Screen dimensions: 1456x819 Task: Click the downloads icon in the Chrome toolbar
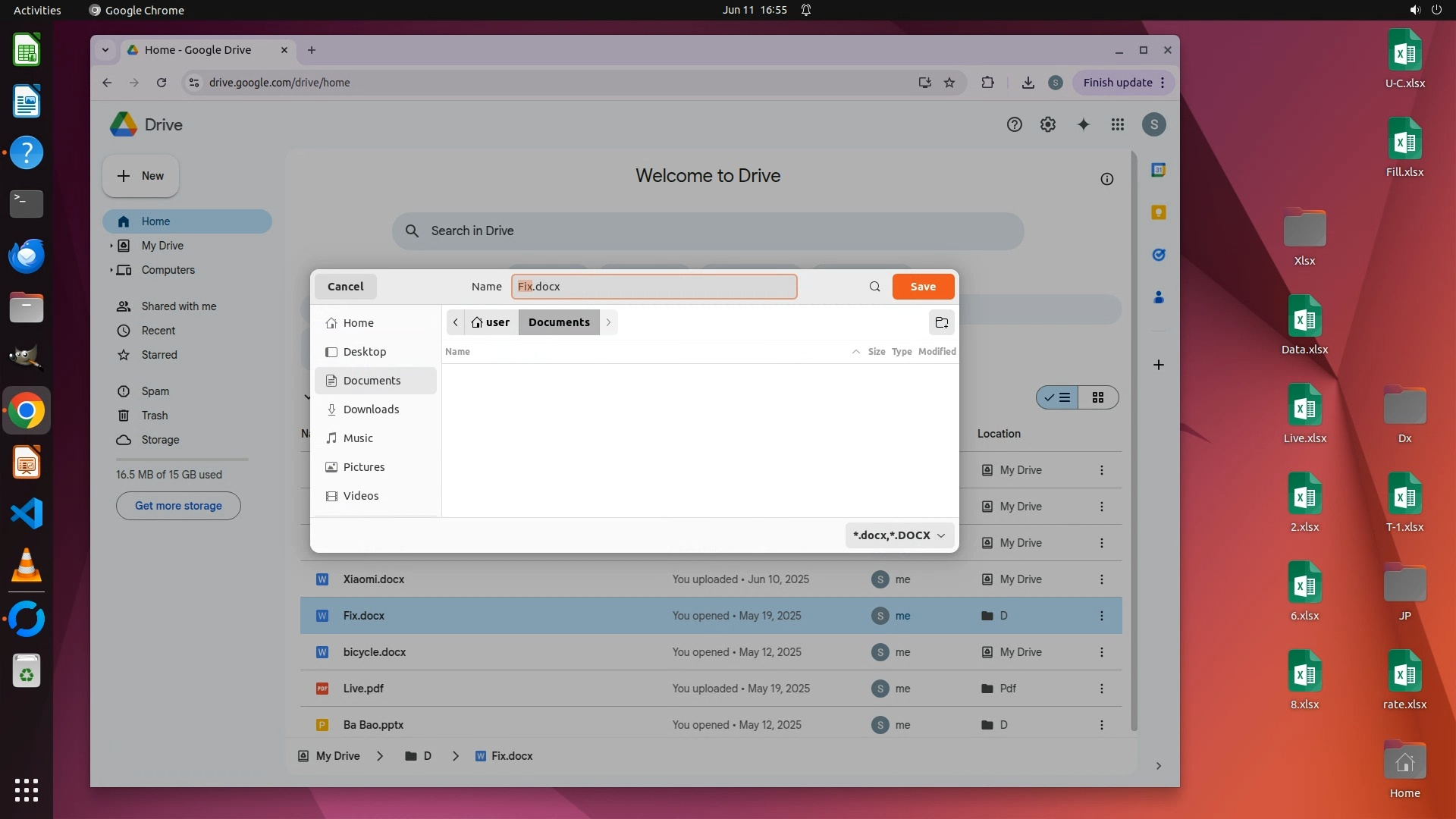pyautogui.click(x=1028, y=83)
